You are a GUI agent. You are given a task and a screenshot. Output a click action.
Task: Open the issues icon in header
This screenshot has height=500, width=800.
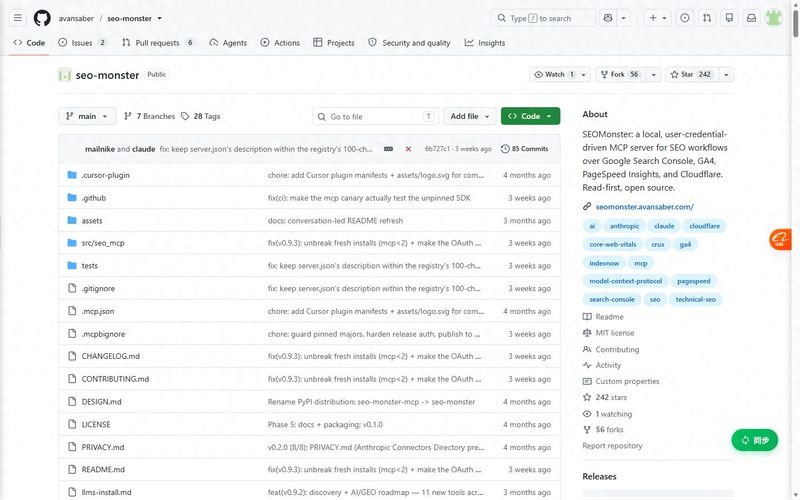(x=685, y=18)
